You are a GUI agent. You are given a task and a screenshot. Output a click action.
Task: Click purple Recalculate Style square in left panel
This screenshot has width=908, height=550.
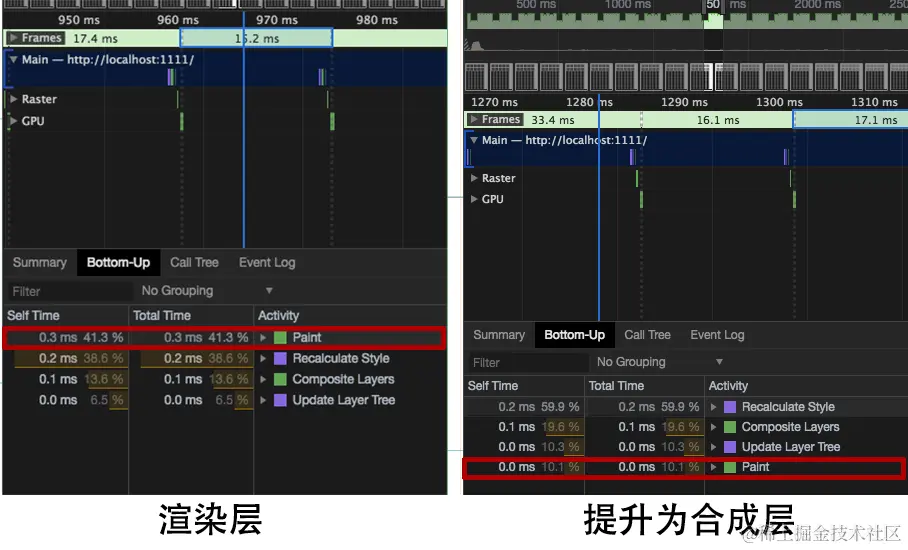coord(280,358)
